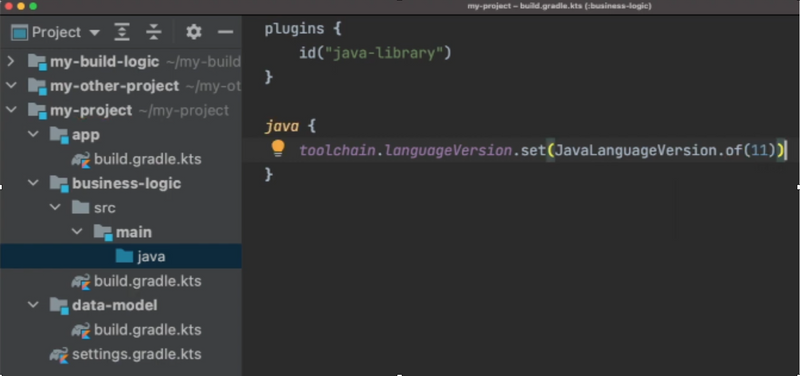Collapse the my-other-project node

[x=10, y=86]
